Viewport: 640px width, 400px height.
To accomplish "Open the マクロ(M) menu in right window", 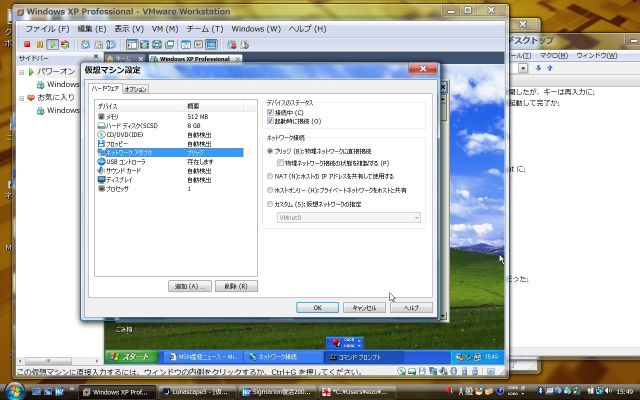I will click(553, 55).
